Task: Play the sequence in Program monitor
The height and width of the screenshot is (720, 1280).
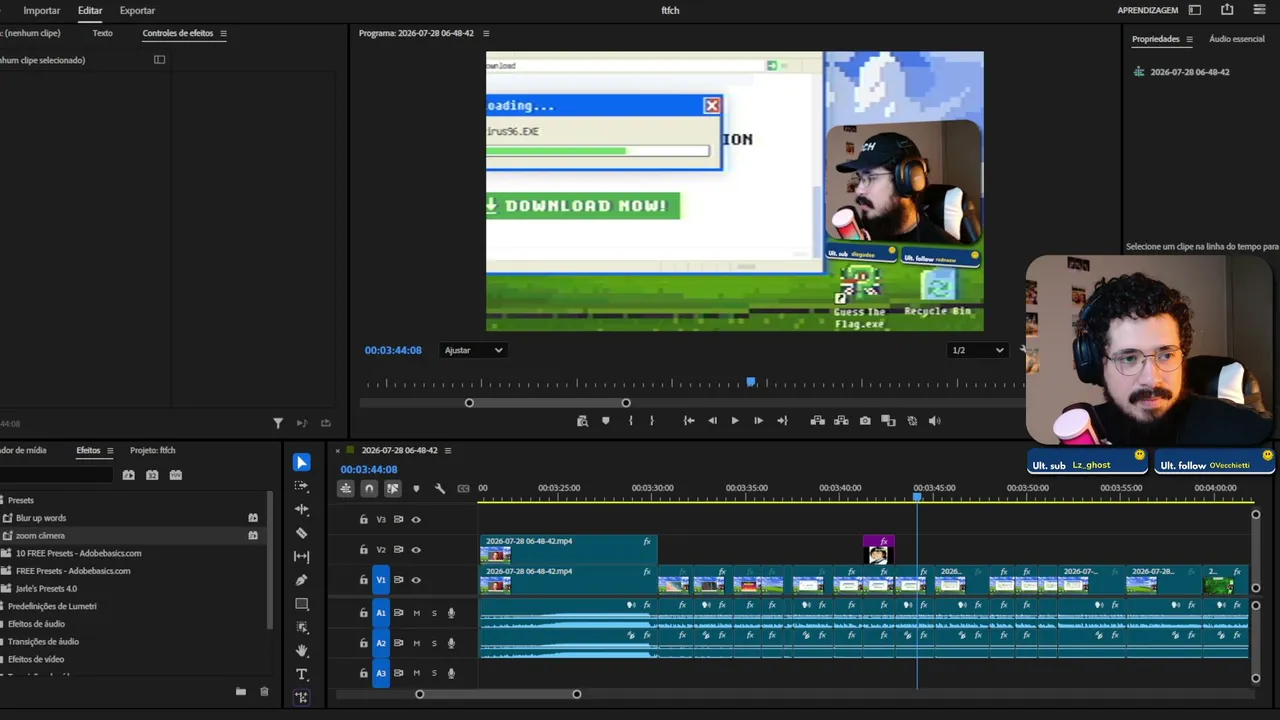Action: pyautogui.click(x=735, y=421)
